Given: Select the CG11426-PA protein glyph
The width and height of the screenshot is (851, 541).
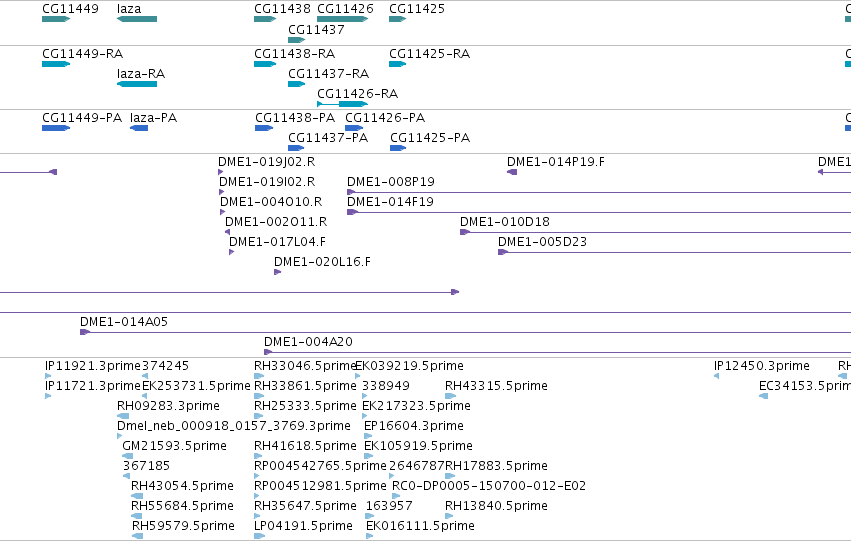Looking at the screenshot, I should 354,128.
